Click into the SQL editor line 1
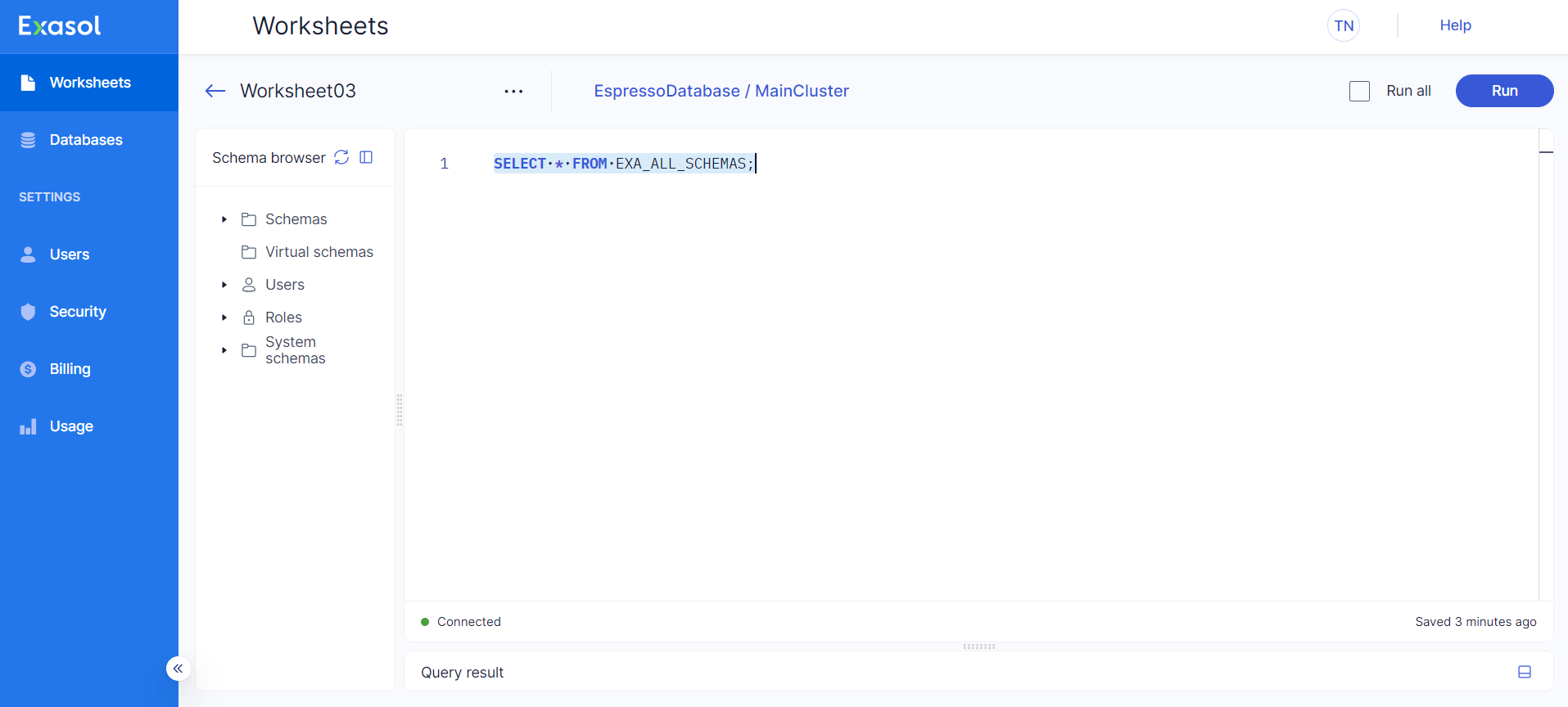Image resolution: width=1568 pixels, height=707 pixels. point(901,164)
